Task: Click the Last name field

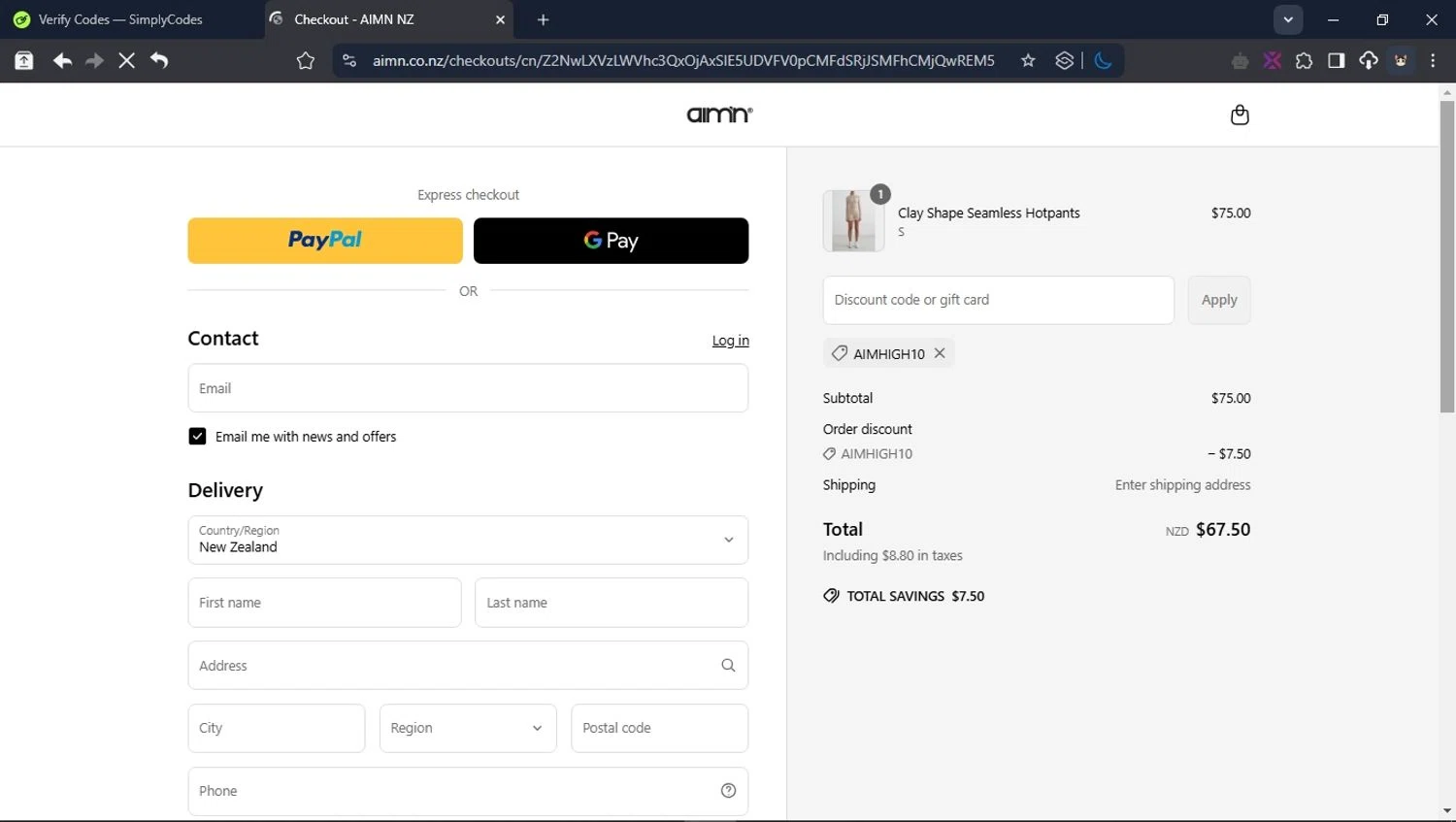Action: (612, 603)
